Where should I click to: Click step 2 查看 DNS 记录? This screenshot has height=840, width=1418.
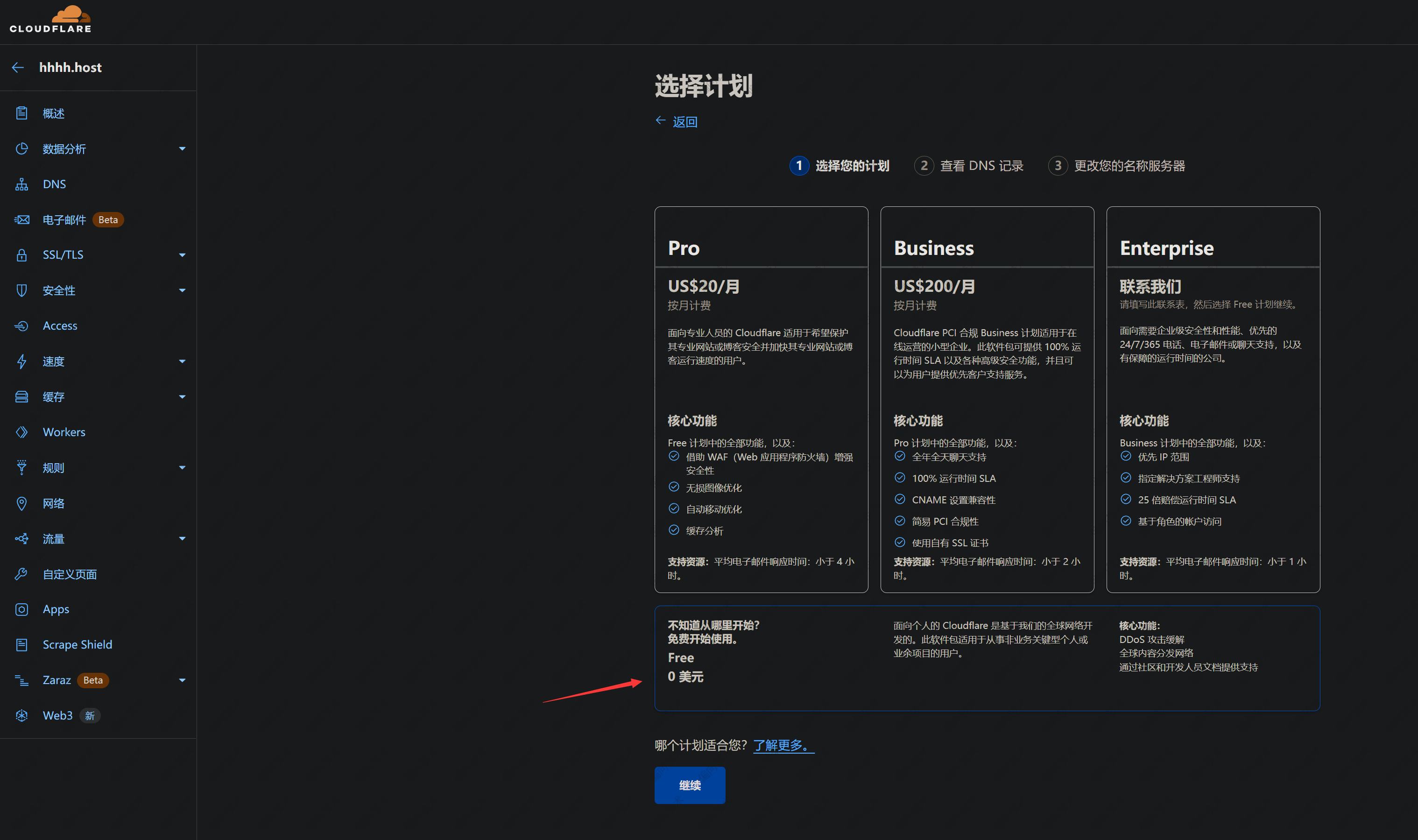[x=969, y=166]
